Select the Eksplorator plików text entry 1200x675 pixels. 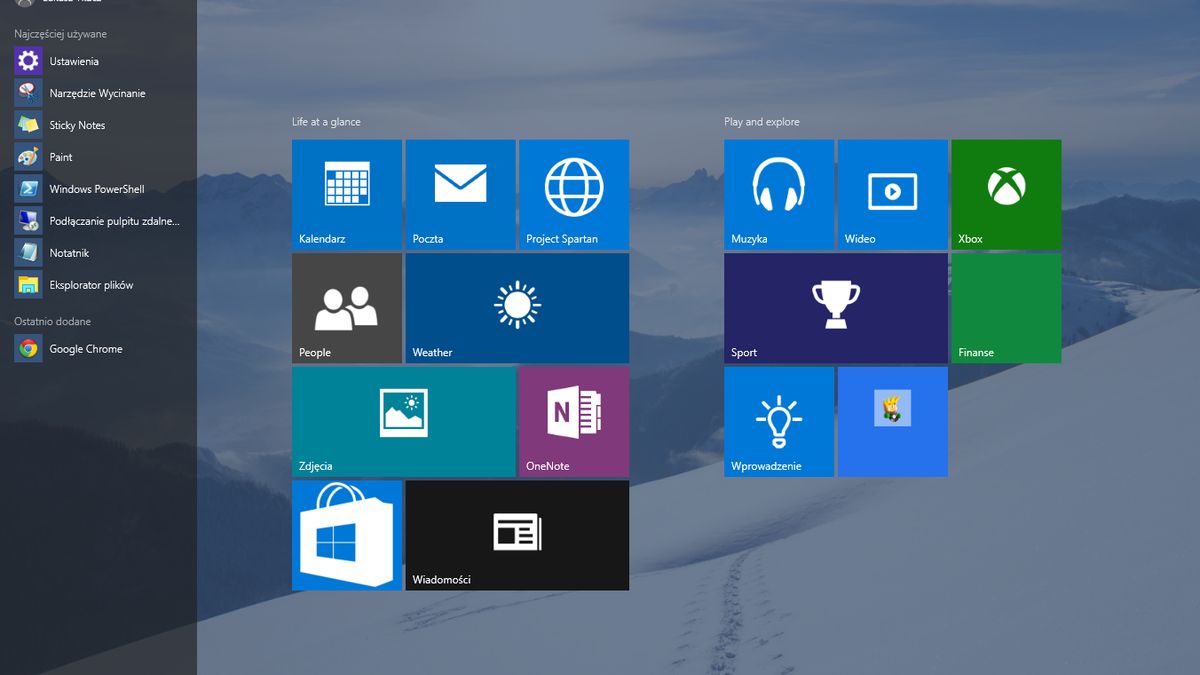91,286
